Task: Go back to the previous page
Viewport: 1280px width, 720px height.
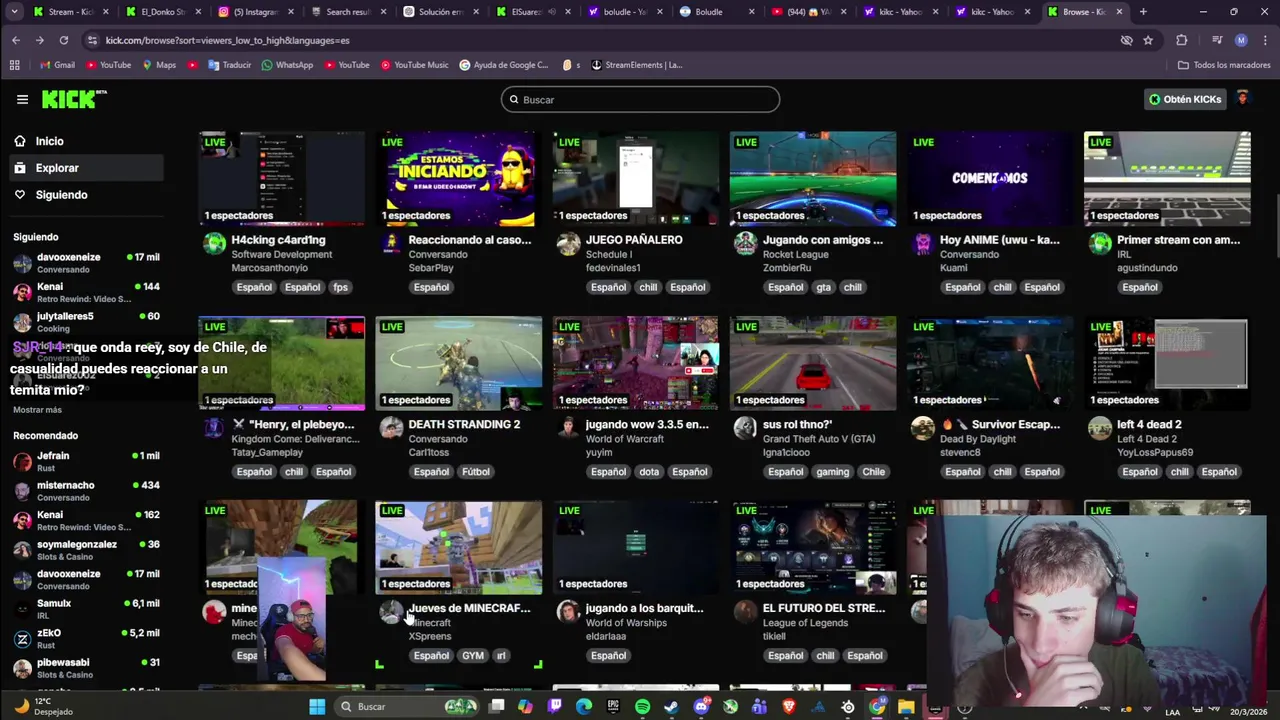Action: (16, 40)
